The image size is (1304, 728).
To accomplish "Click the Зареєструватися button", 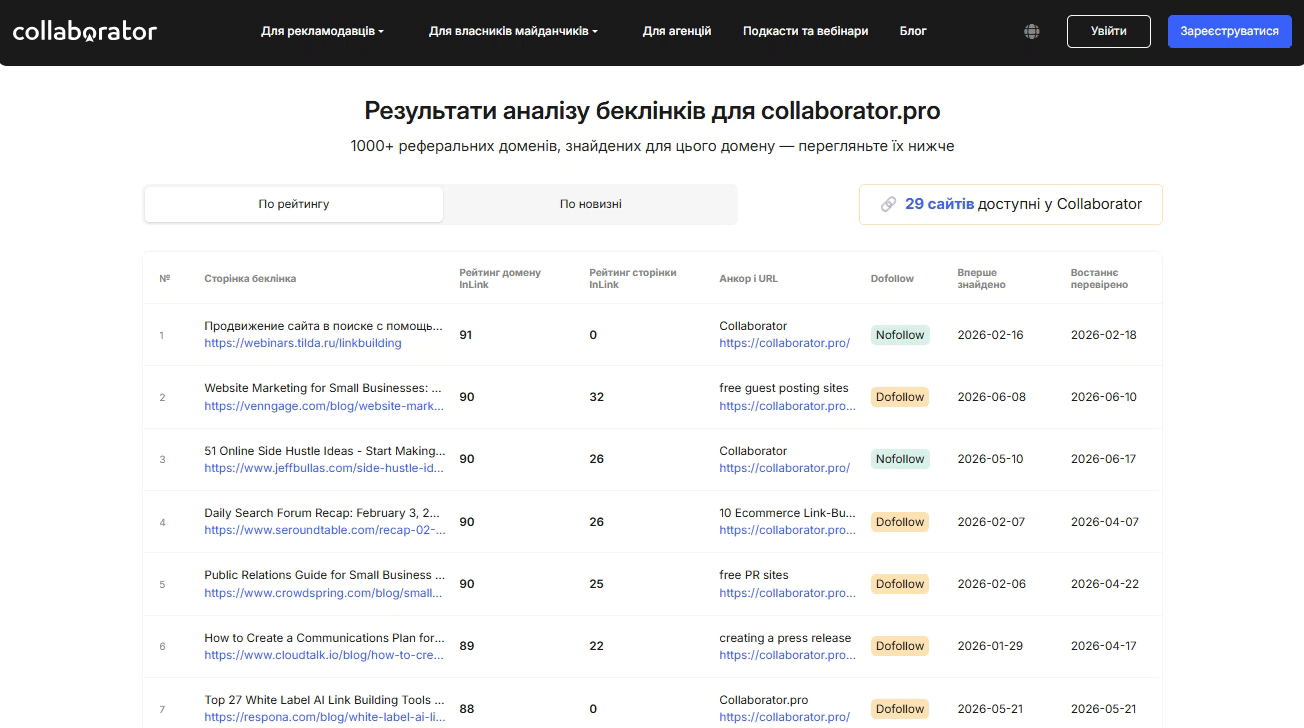I will point(1229,31).
